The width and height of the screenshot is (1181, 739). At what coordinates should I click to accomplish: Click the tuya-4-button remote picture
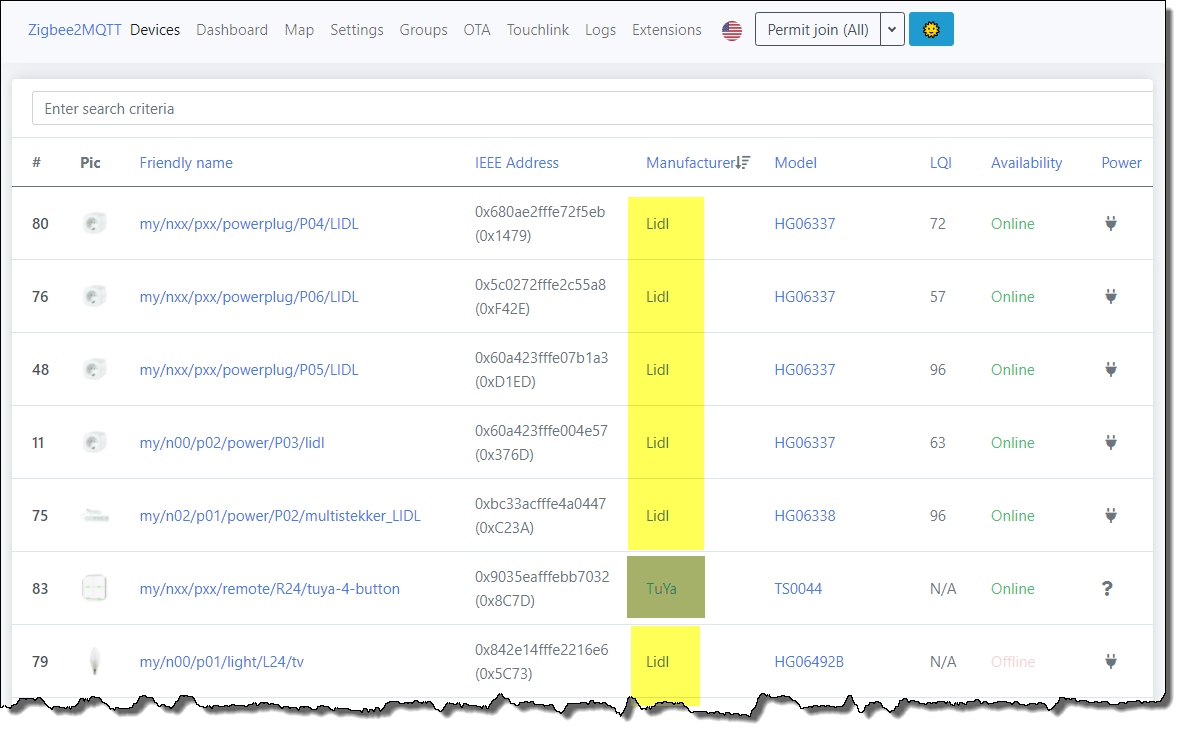pyautogui.click(x=94, y=588)
